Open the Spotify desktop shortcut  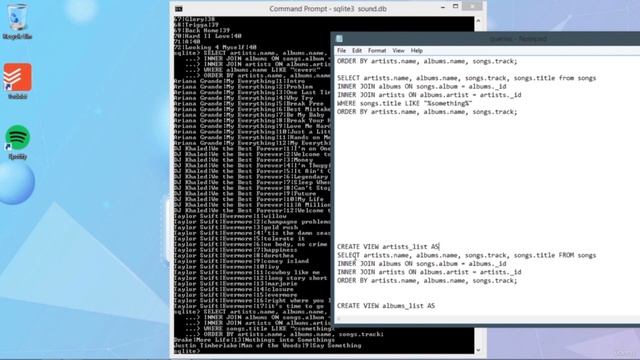[x=18, y=142]
